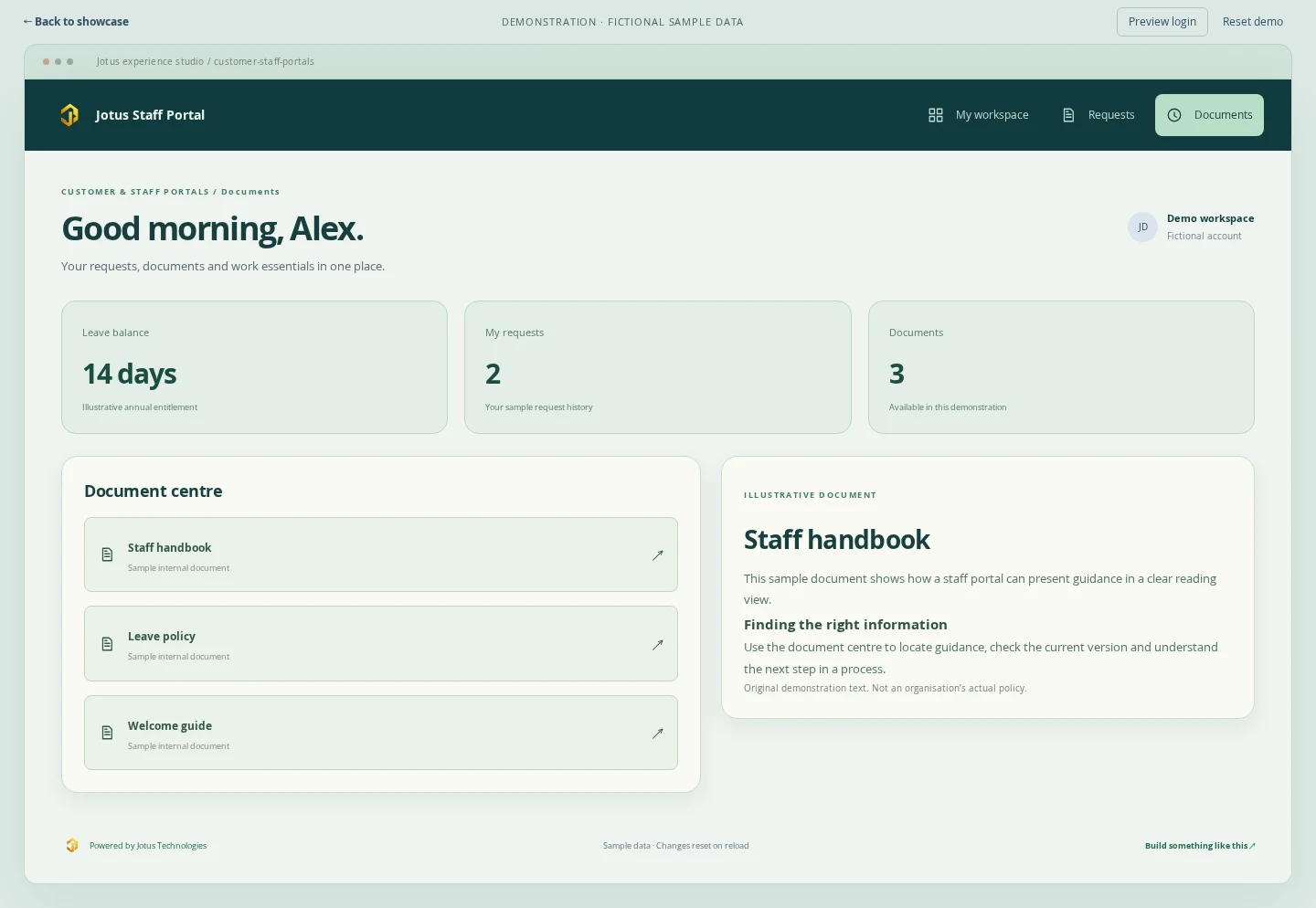Click the 14 days leave value
Viewport: 1316px width, 908px height.
[130, 374]
